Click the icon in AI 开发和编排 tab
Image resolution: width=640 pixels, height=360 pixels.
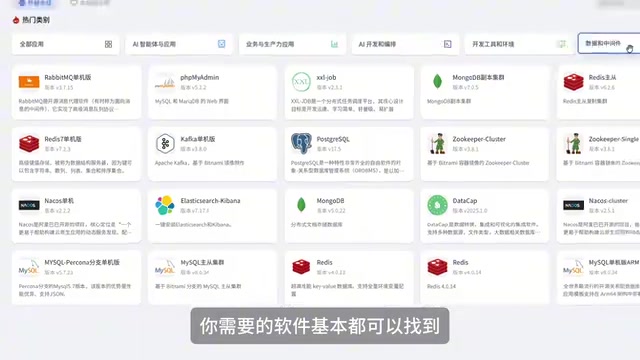click(x=447, y=44)
